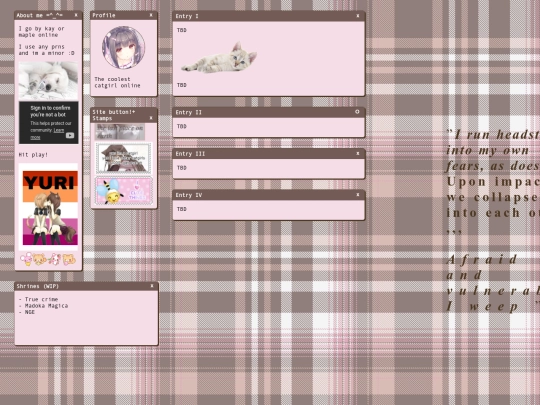Click the grey site button banner above the stamps

[120, 132]
